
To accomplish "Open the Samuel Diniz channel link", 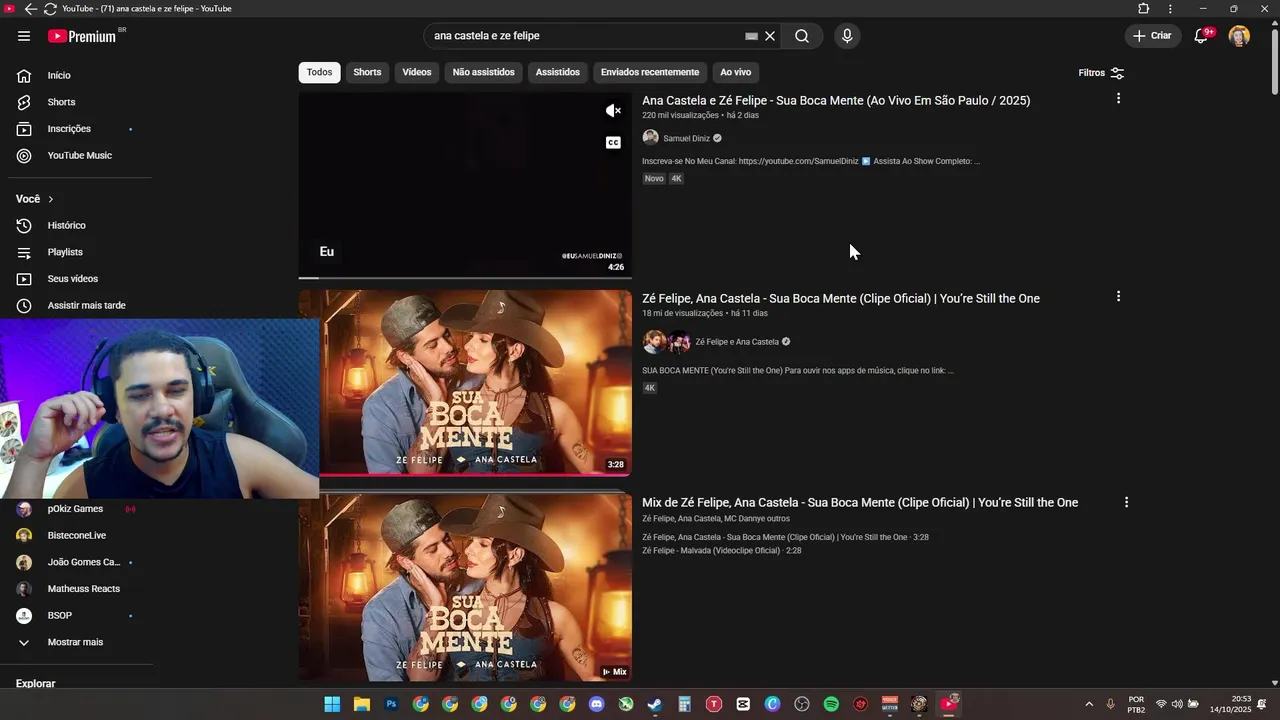I will (x=686, y=138).
